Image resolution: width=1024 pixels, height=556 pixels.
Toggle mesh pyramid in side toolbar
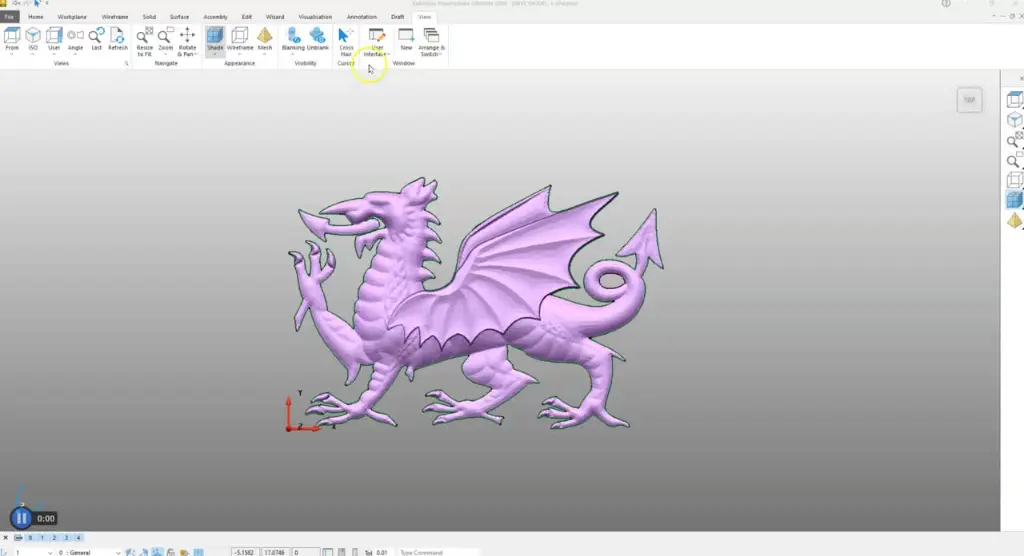1014,220
